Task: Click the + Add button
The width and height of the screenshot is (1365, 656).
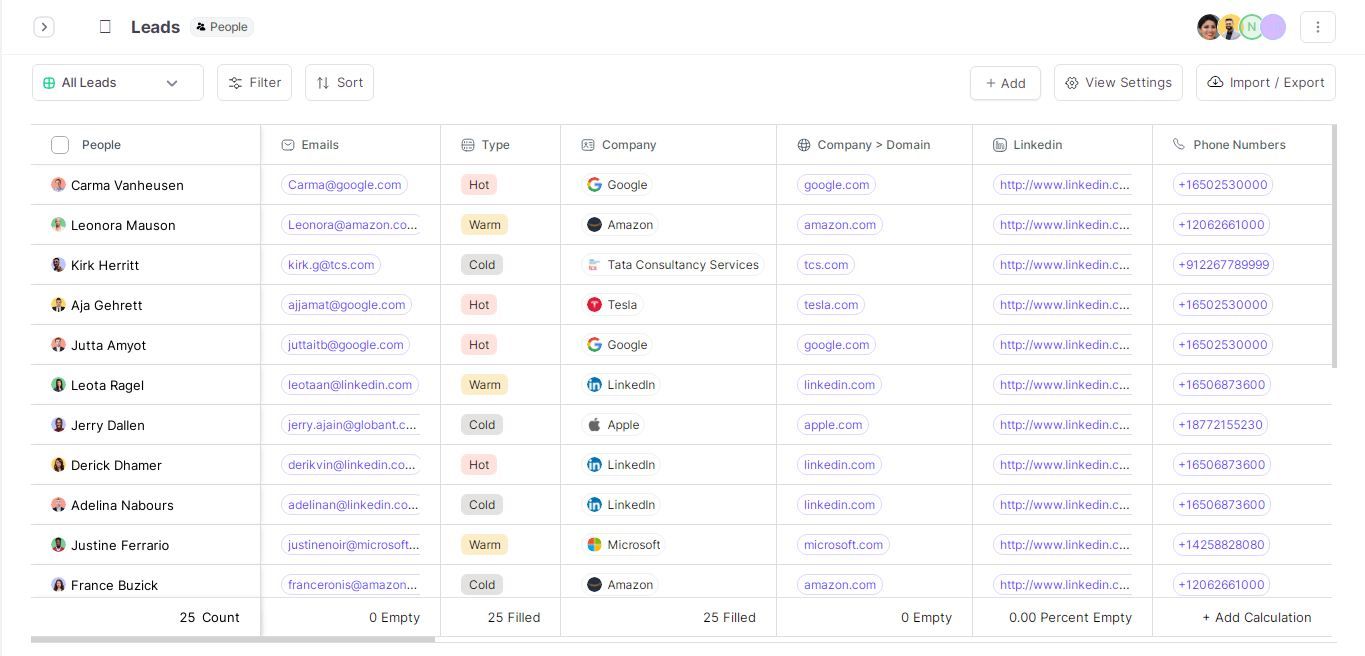Action: coord(1005,83)
